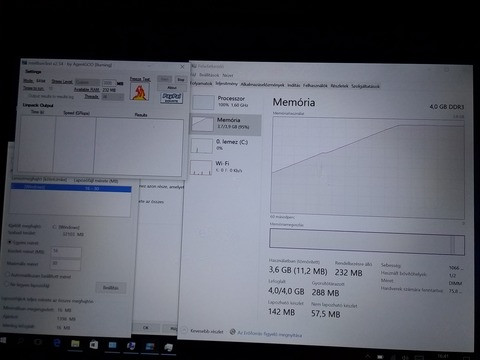480x360 pixels.
Task: Close the IntelBurnTest window
Action: pyautogui.click(x=182, y=67)
